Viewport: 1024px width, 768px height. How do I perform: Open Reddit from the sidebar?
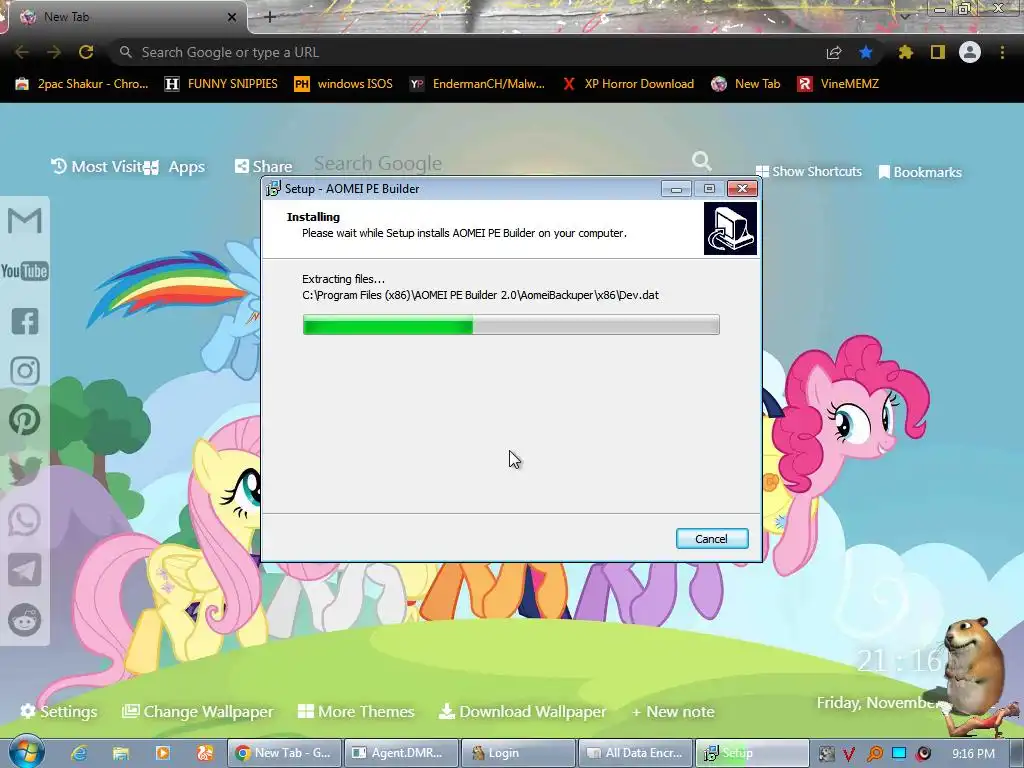tap(25, 620)
